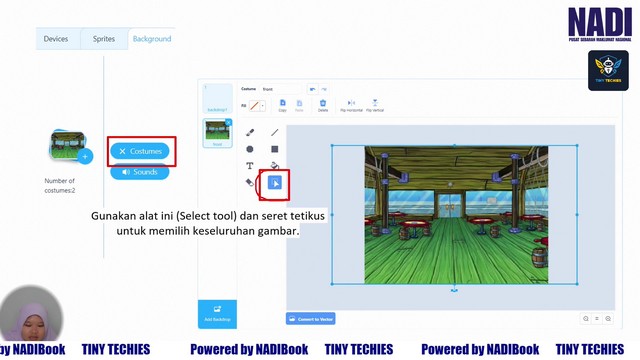Viewport: 640px width, 360px height.
Task: Flip the image vertically
Action: pos(375,105)
